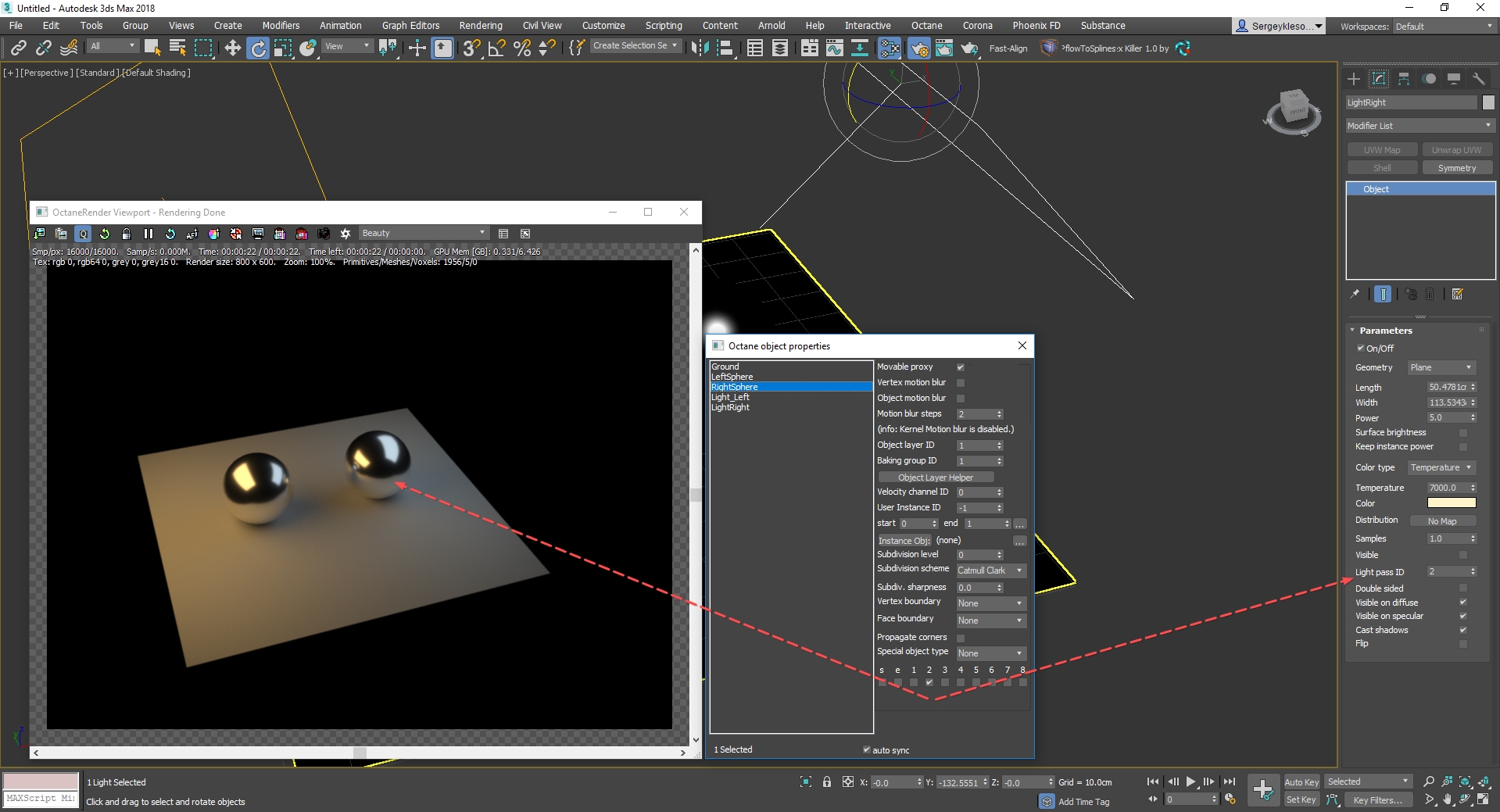Open the Graph Editors menu
The image size is (1500, 812).
(x=410, y=26)
